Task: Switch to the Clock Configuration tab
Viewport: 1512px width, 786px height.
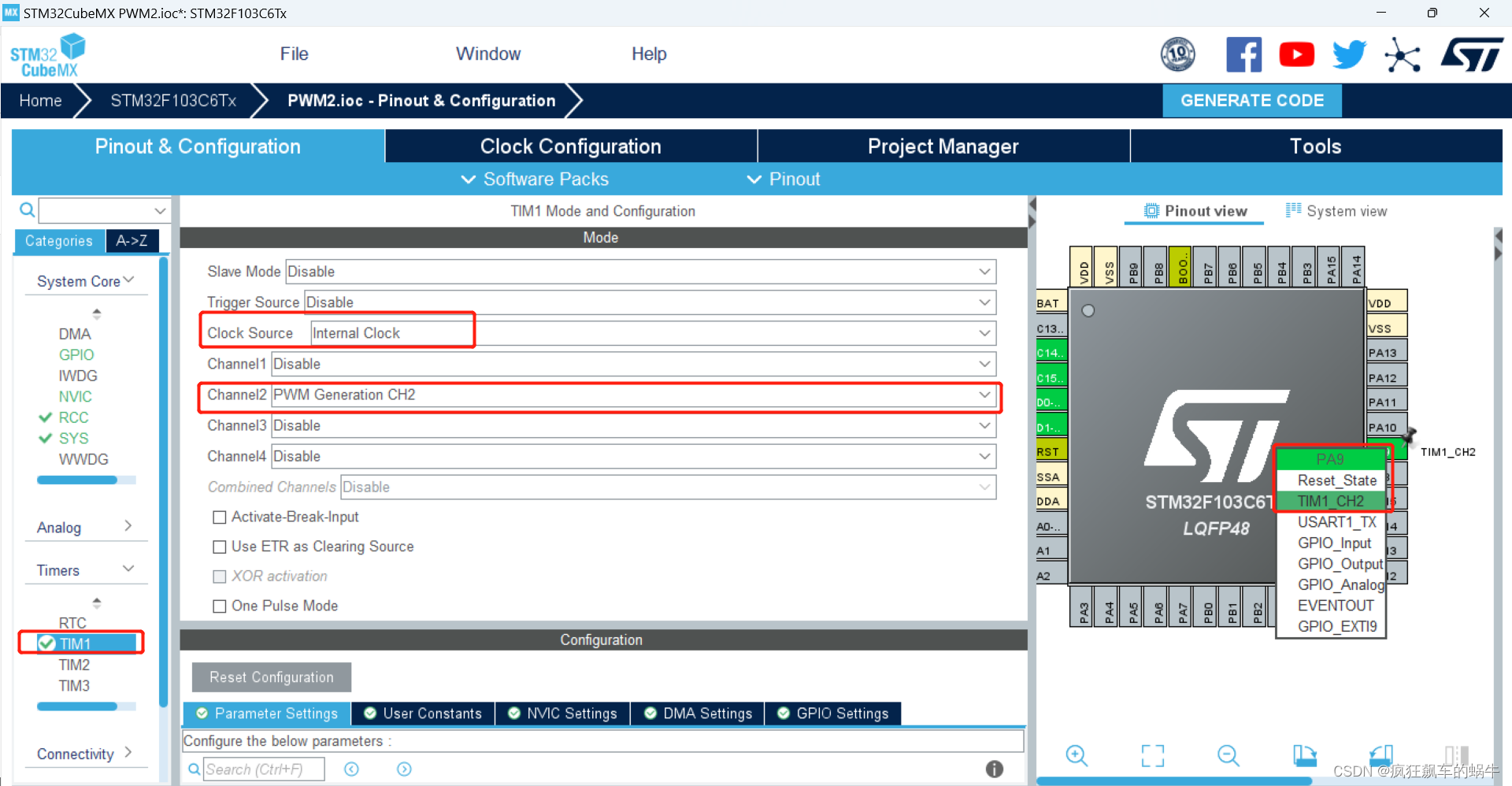Action: click(x=571, y=146)
